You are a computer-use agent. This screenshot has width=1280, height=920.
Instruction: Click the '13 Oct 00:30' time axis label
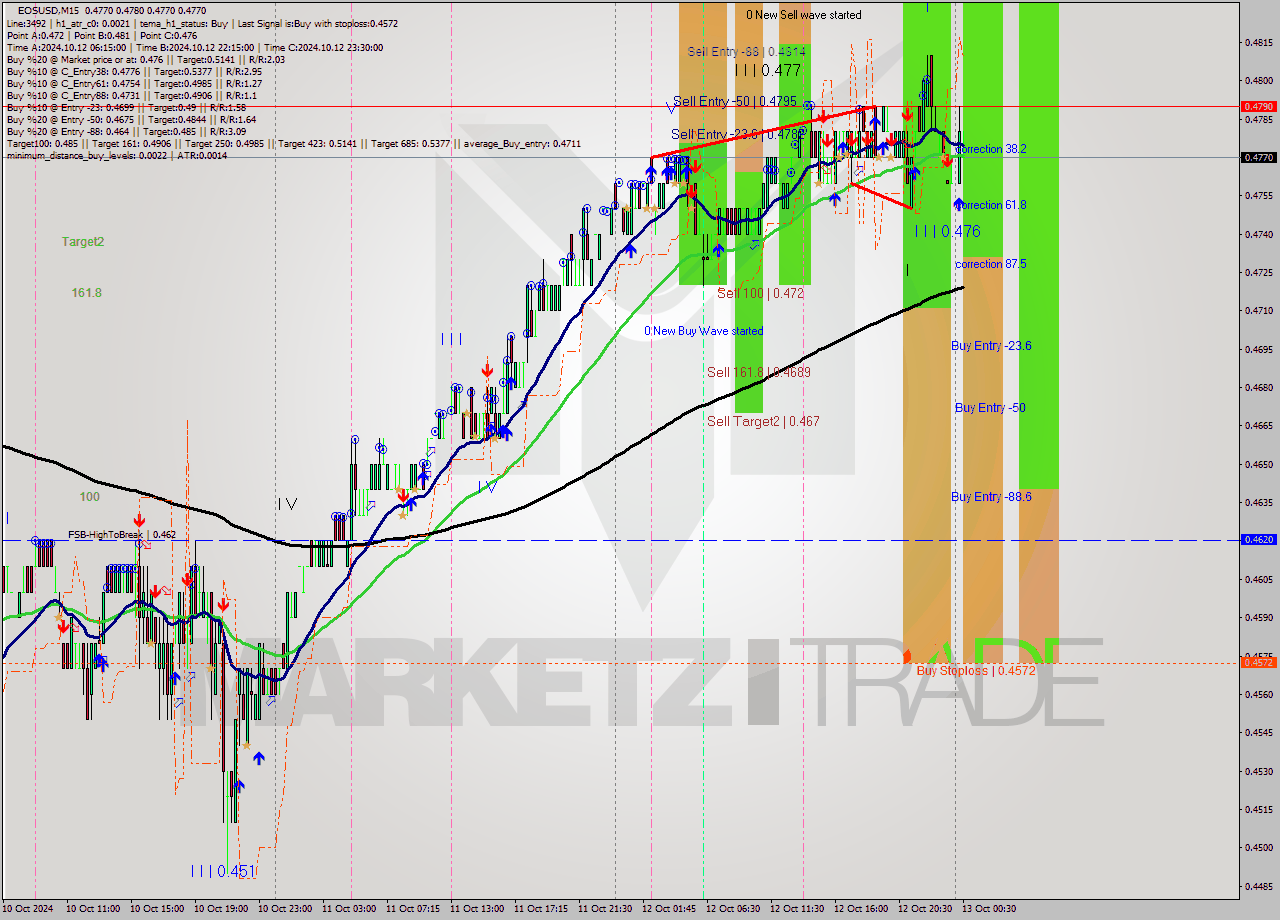(989, 909)
